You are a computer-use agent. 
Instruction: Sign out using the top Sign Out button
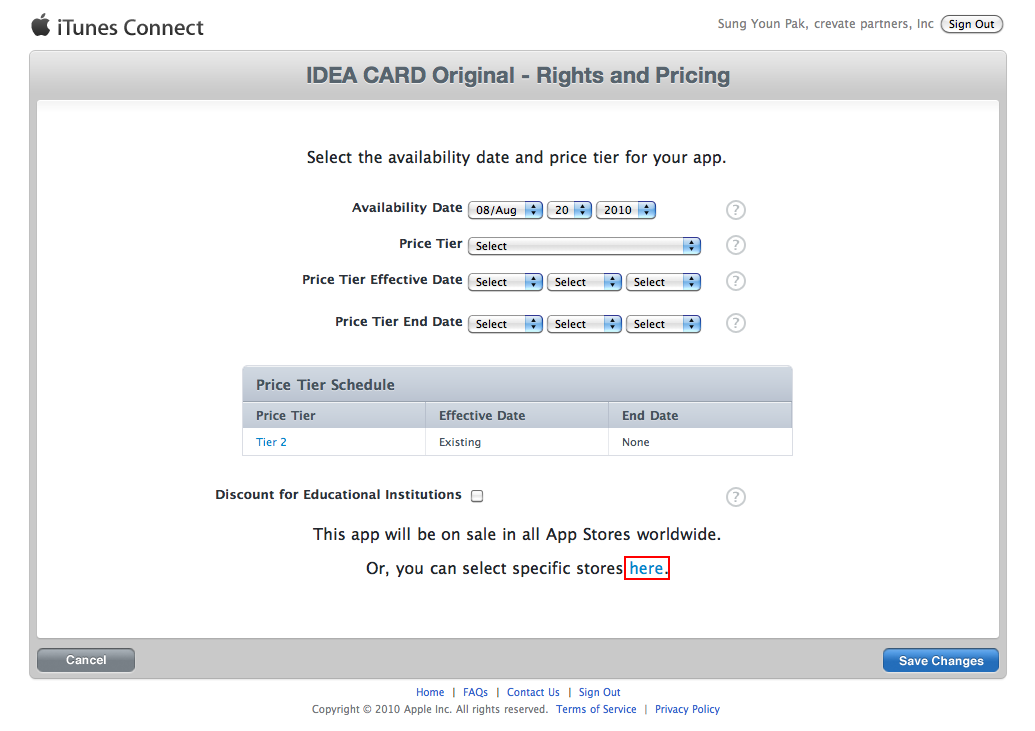pyautogui.click(x=972, y=24)
